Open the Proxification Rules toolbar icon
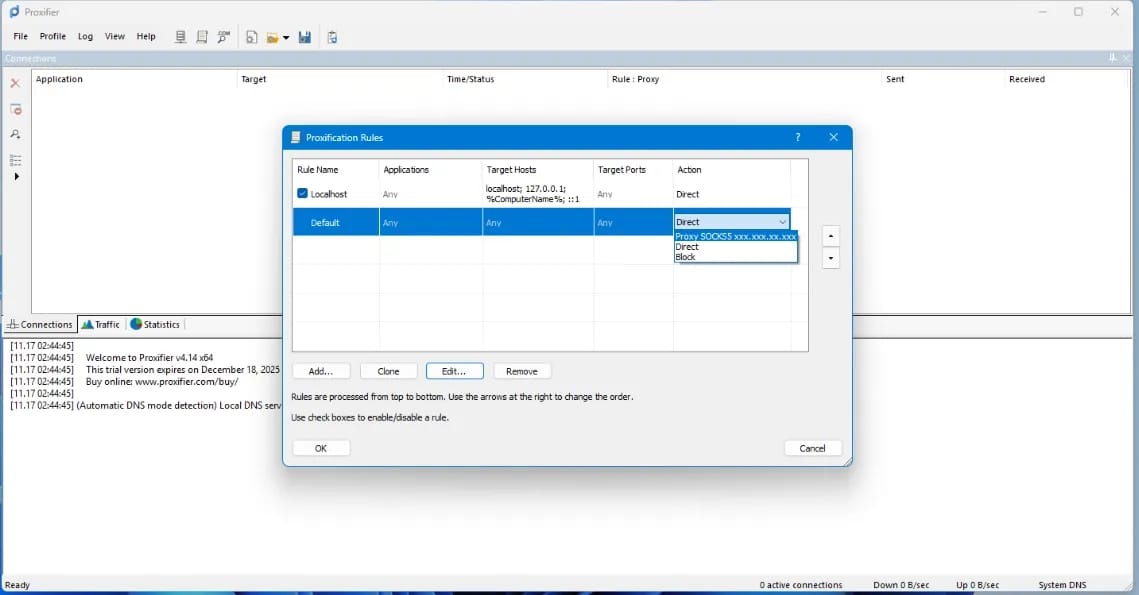Image resolution: width=1139 pixels, height=595 pixels. click(202, 37)
